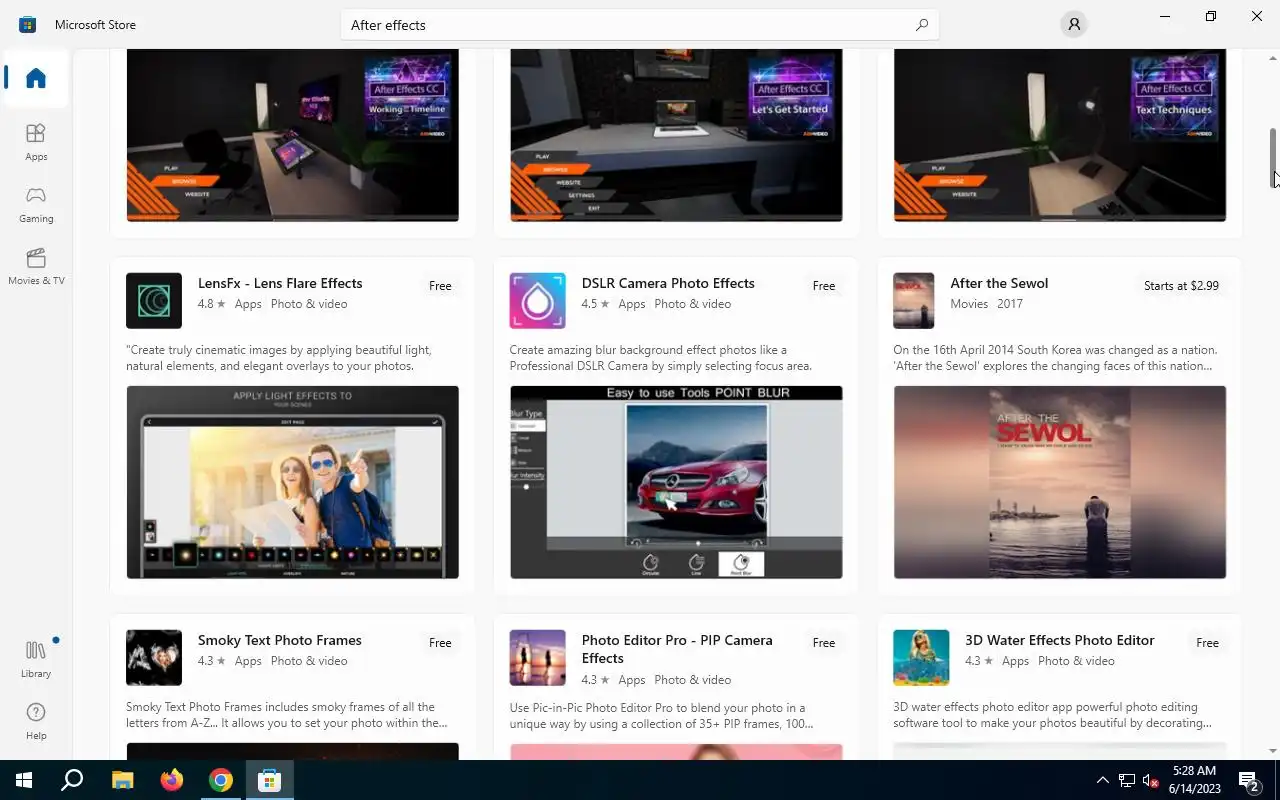Show hidden system tray icons
The height and width of the screenshot is (800, 1280).
pos(1103,780)
